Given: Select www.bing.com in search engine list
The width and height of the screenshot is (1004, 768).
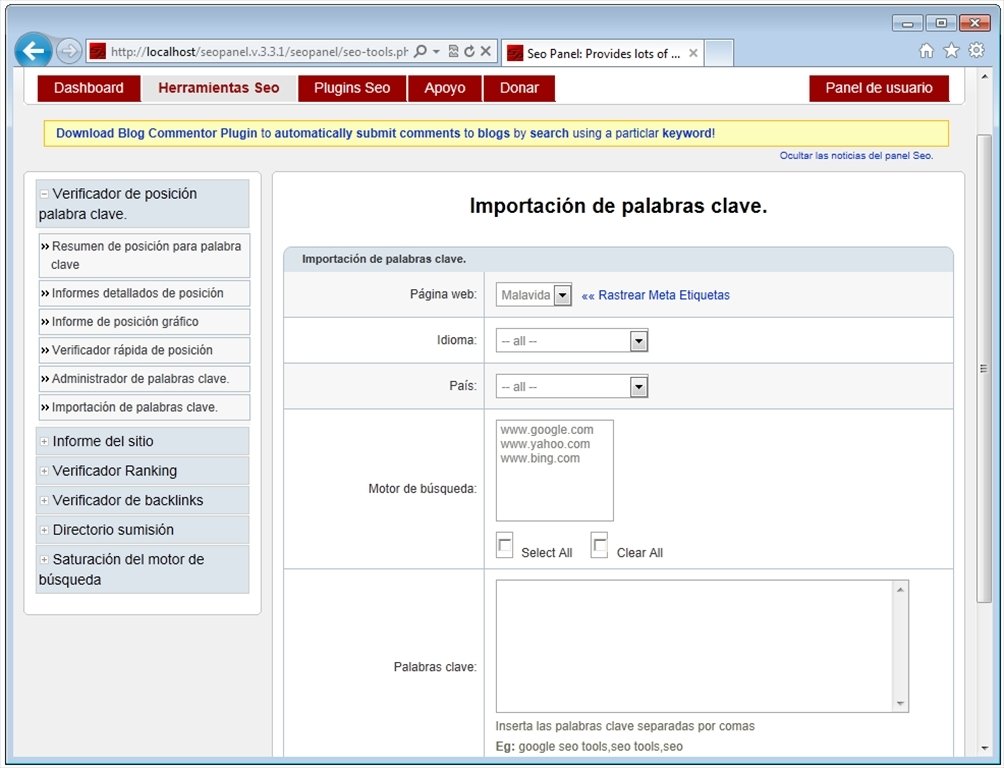Looking at the screenshot, I should click(540, 459).
